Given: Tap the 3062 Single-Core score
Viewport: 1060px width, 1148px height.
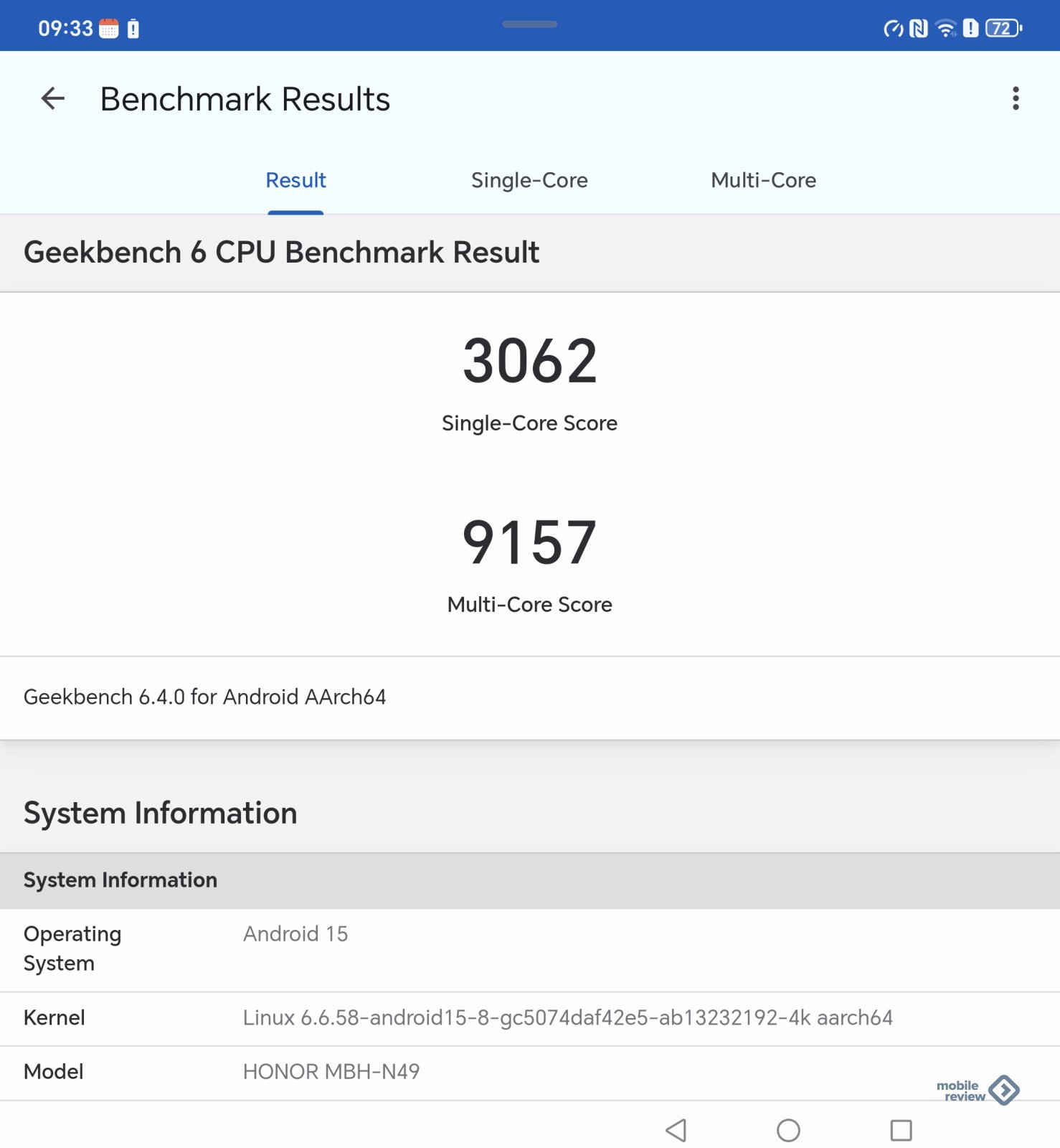Looking at the screenshot, I should click(529, 361).
